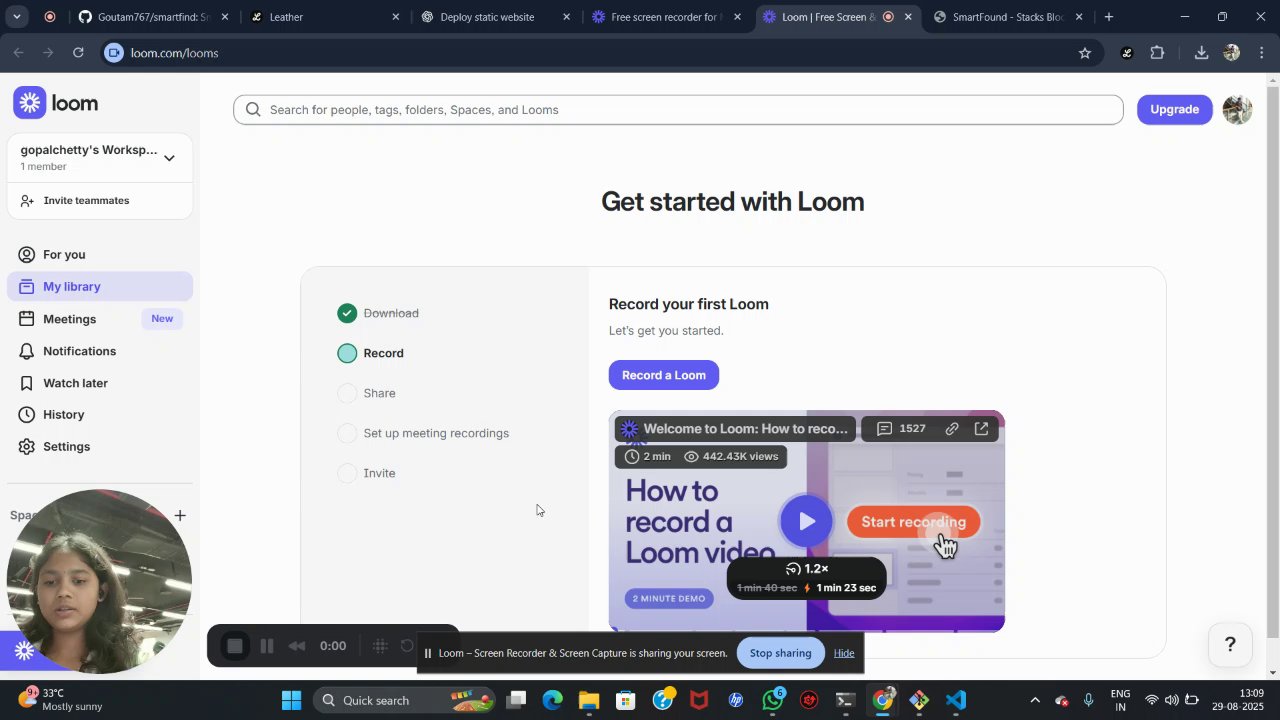Expand the workspace switcher chevron
The width and height of the screenshot is (1280, 720).
click(x=169, y=158)
